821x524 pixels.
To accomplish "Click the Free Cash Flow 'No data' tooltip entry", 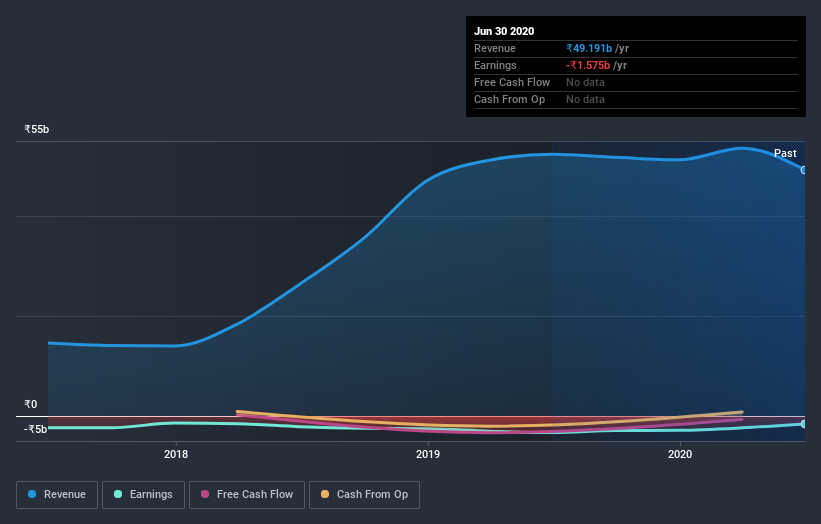I will tap(585, 82).
